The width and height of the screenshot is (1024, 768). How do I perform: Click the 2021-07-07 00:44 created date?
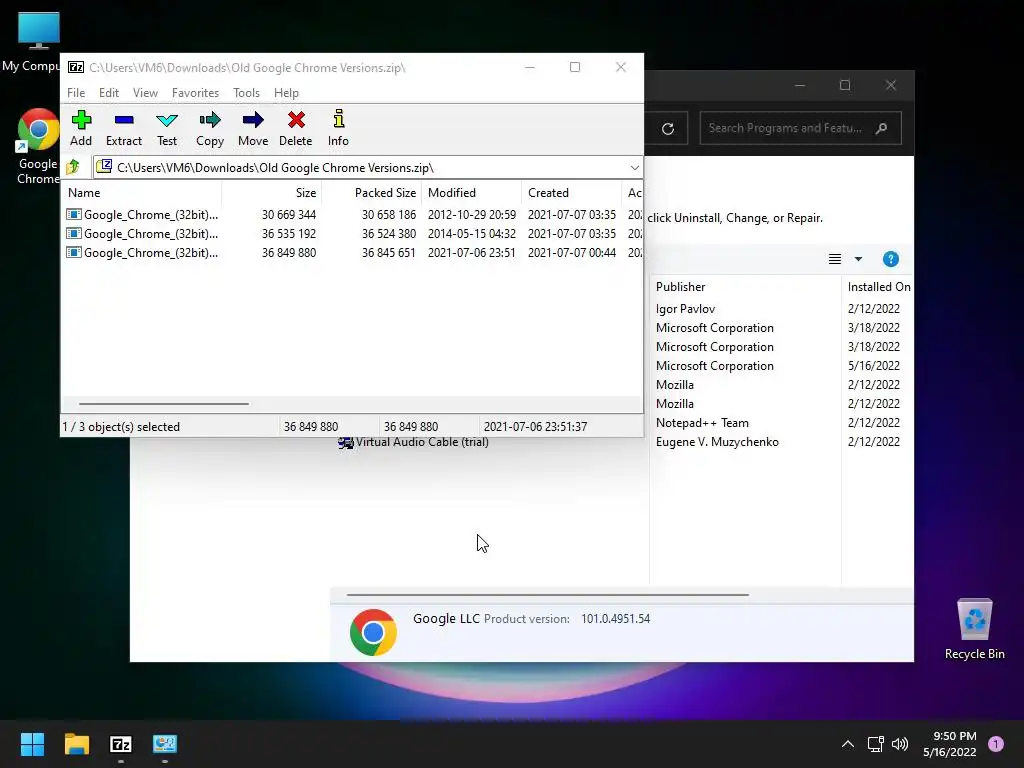571,253
